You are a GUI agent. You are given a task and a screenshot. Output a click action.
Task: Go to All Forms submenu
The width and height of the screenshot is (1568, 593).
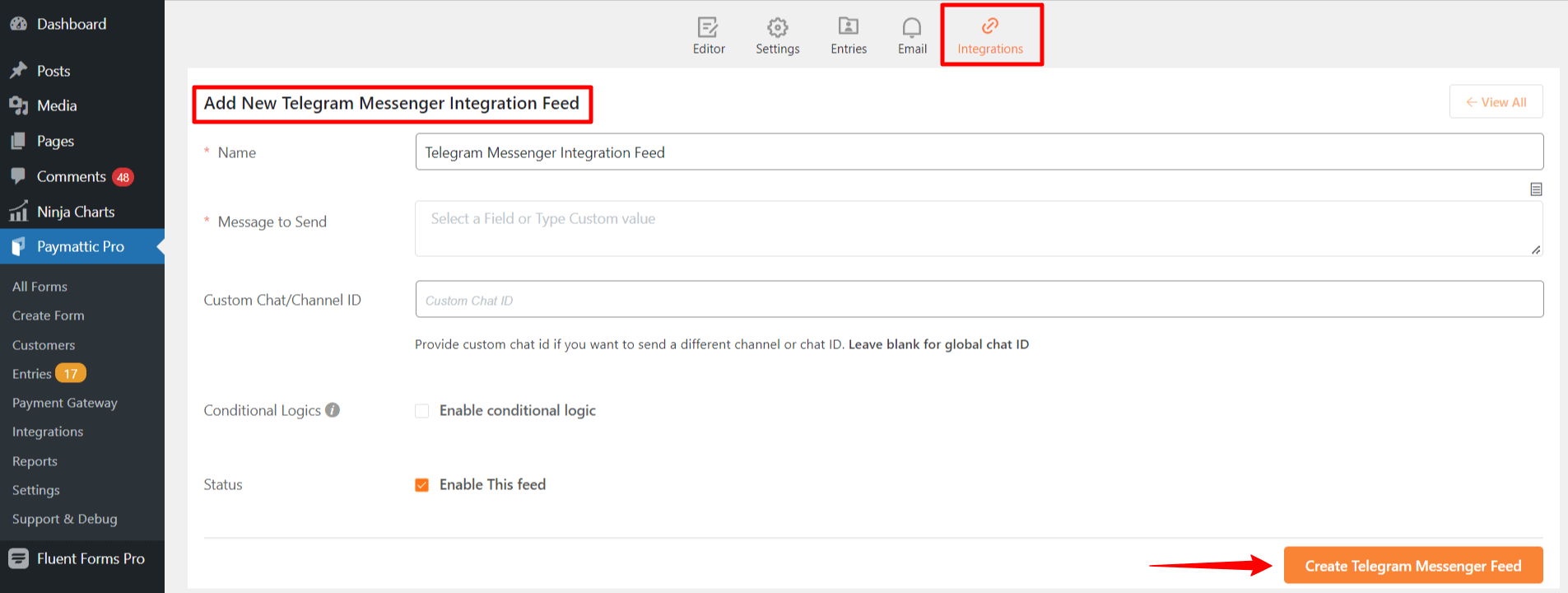click(x=40, y=287)
